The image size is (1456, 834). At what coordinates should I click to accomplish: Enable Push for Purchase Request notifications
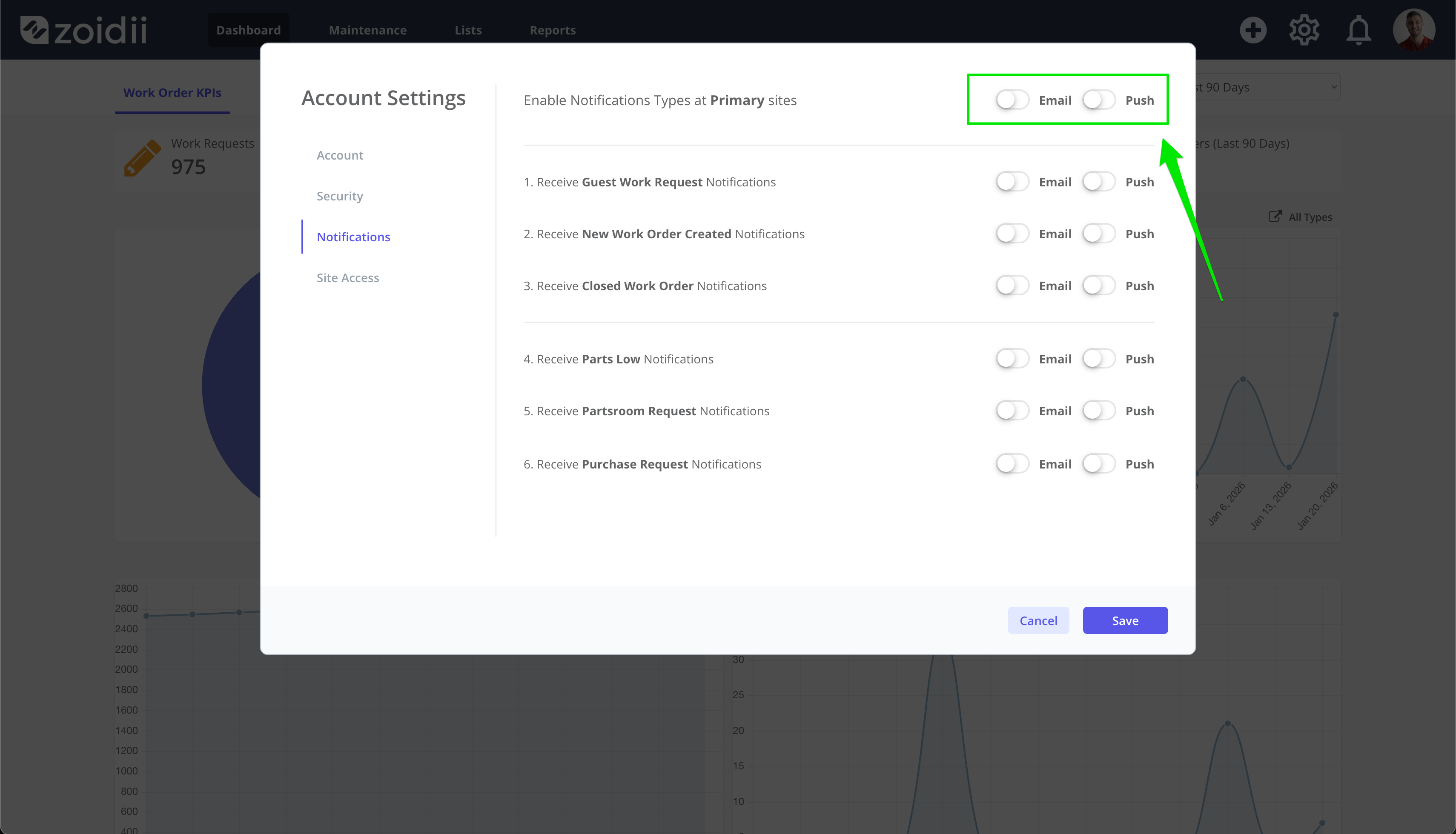click(x=1099, y=463)
